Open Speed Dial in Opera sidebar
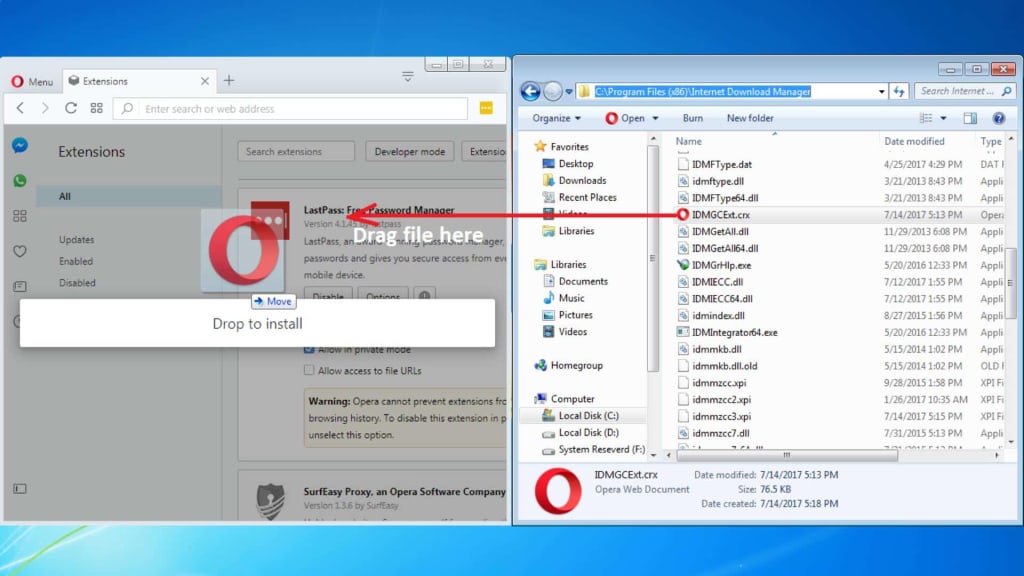The width and height of the screenshot is (1024, 576). coord(20,216)
